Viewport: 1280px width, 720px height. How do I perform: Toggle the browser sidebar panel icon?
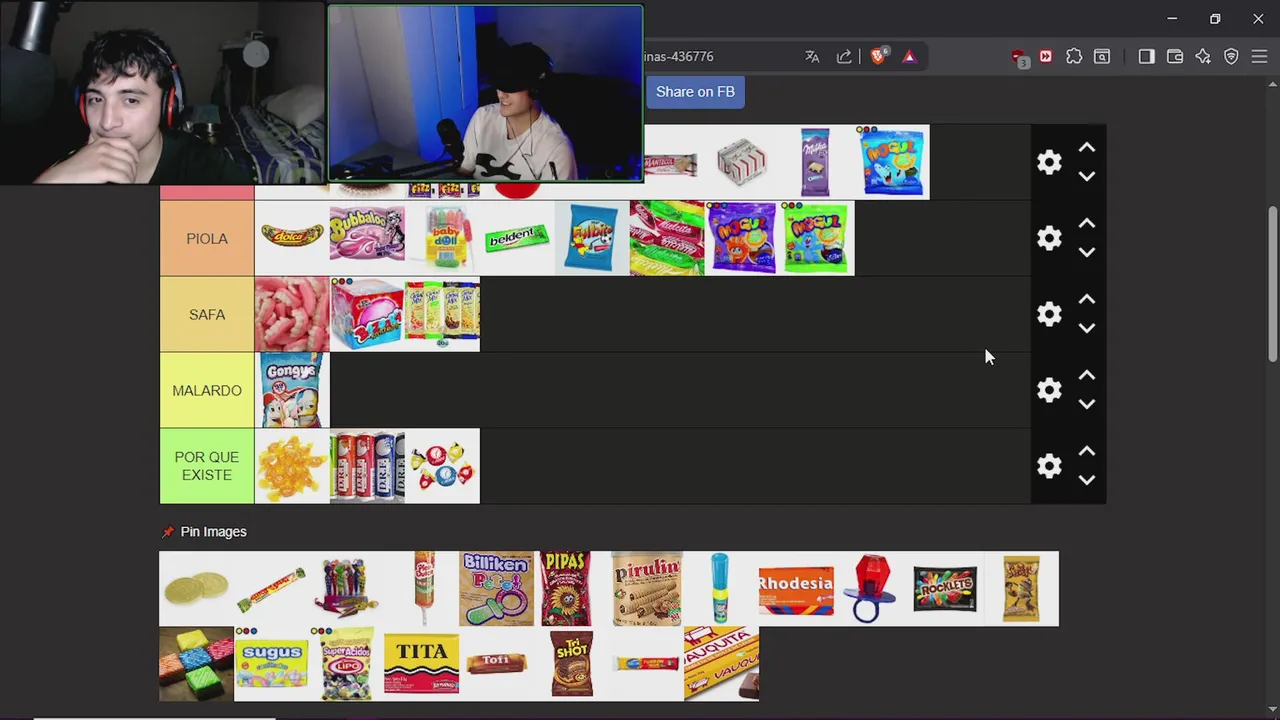pyautogui.click(x=1146, y=57)
